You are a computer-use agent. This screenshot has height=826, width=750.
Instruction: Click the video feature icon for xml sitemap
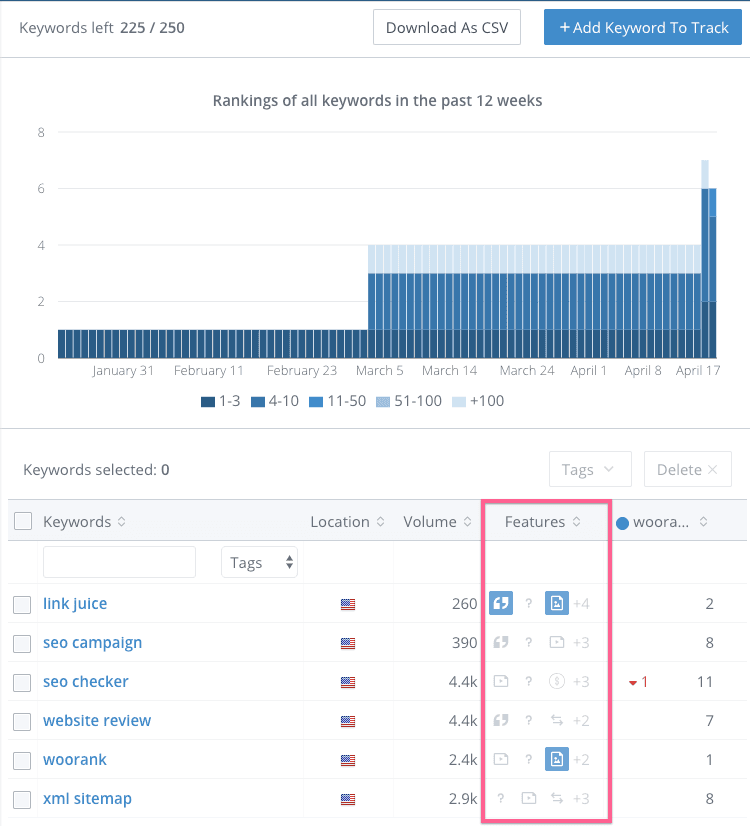coord(529,798)
